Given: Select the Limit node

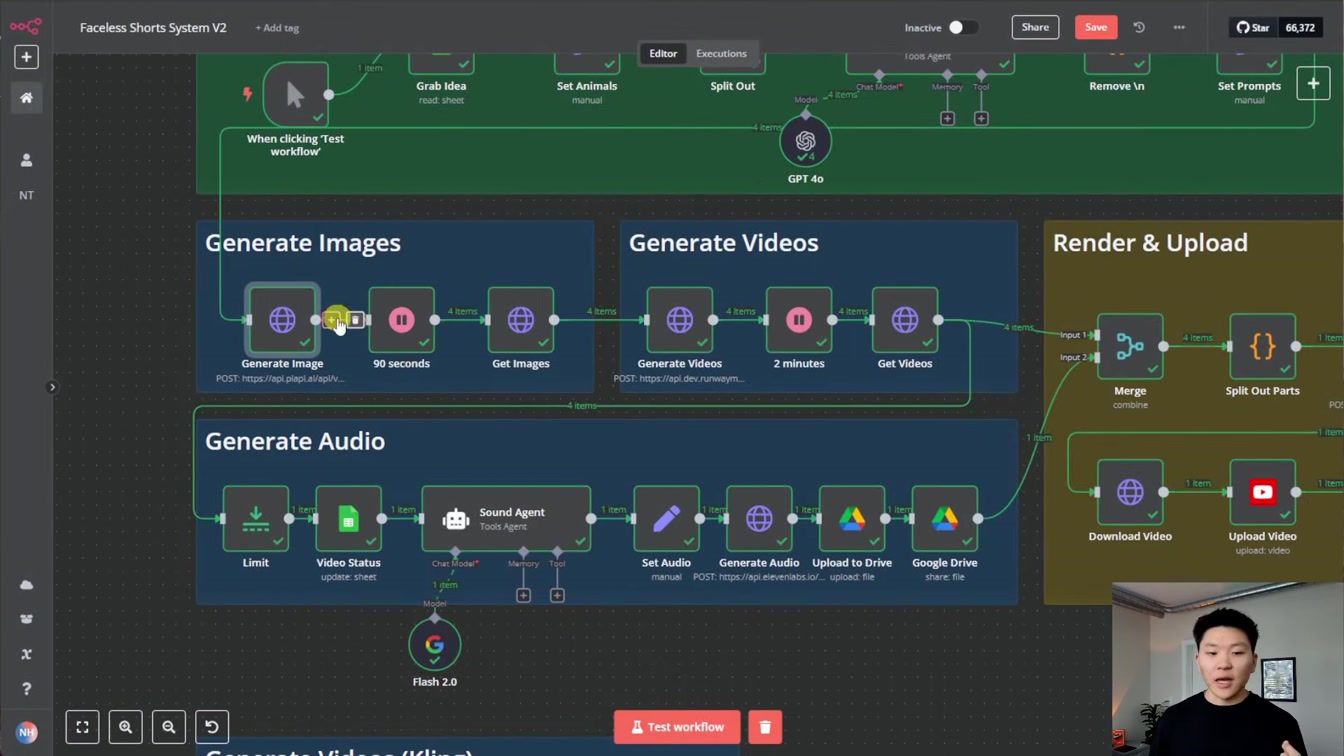Looking at the screenshot, I should pos(255,518).
